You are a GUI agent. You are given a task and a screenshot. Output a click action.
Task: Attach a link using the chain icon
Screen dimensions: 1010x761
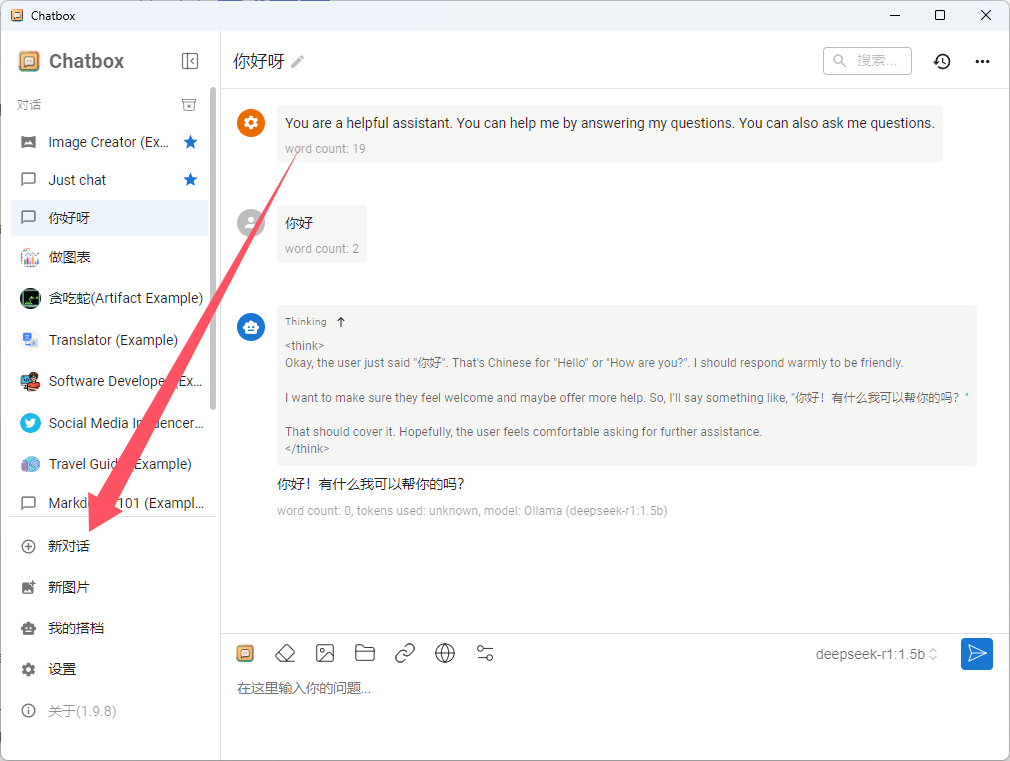coord(405,653)
